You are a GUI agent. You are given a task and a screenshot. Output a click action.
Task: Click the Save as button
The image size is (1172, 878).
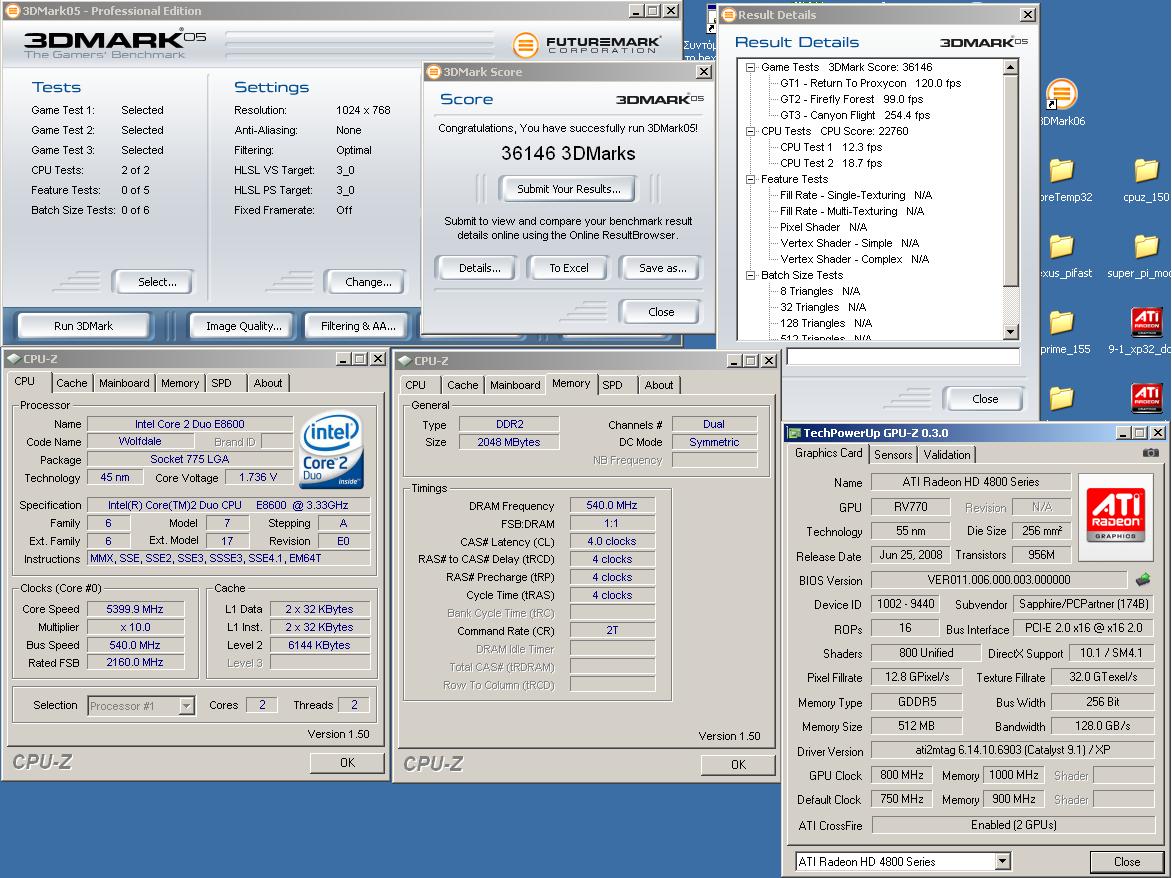point(662,268)
